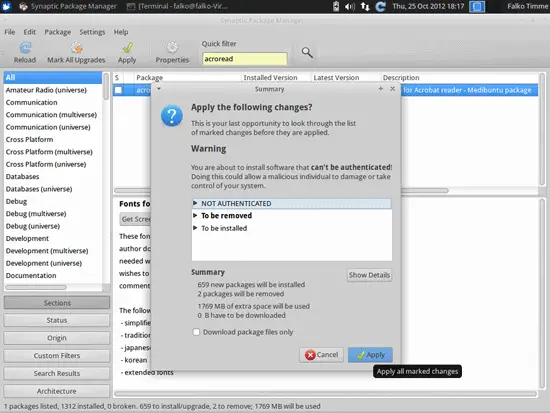The width and height of the screenshot is (550, 413).
Task: Click the Mark All Upgrades icon
Action: click(76, 47)
